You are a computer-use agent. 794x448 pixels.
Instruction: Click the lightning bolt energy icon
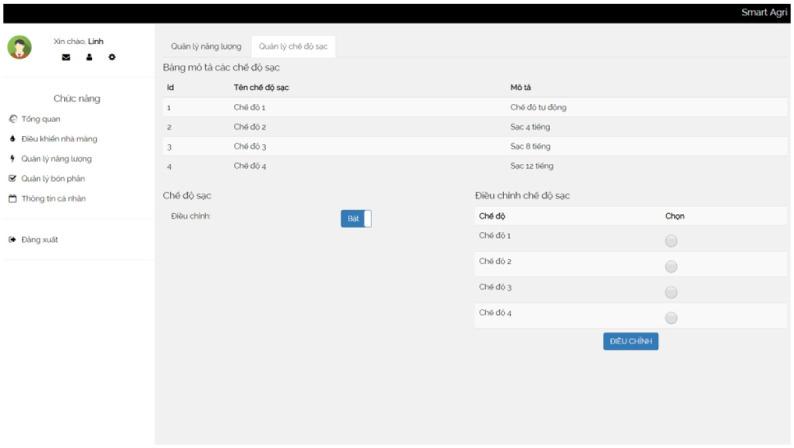[x=12, y=159]
